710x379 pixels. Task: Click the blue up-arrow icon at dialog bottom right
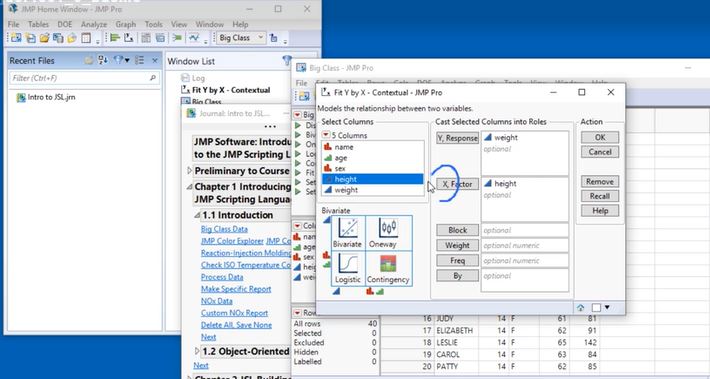[x=581, y=308]
